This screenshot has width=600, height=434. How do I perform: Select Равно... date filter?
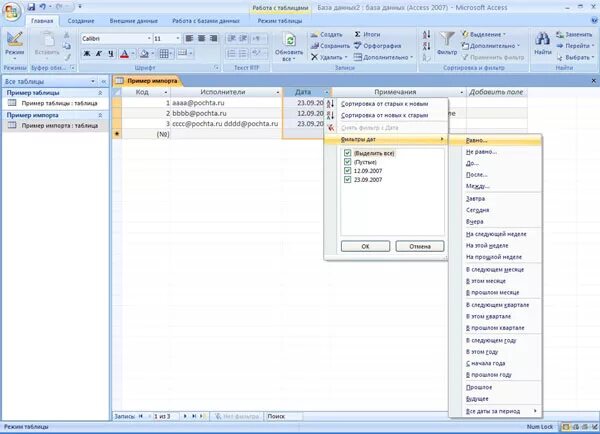pos(495,140)
